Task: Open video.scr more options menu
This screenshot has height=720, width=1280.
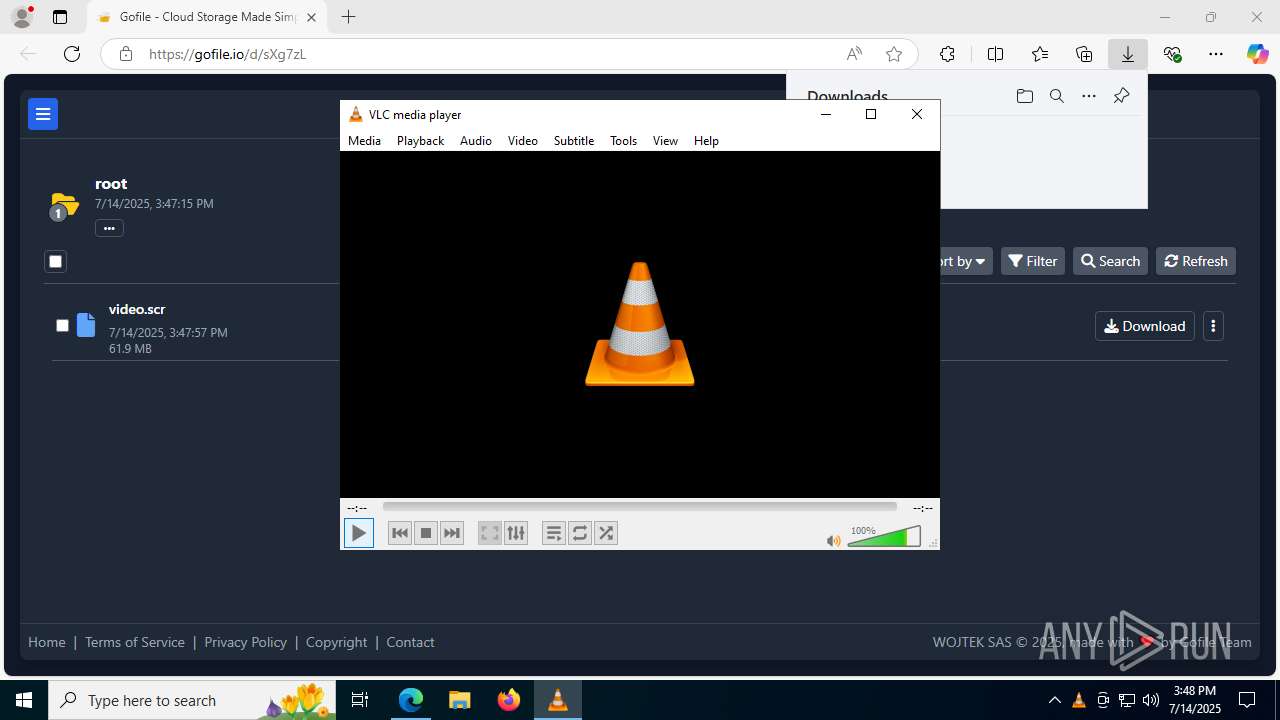Action: [x=1213, y=326]
